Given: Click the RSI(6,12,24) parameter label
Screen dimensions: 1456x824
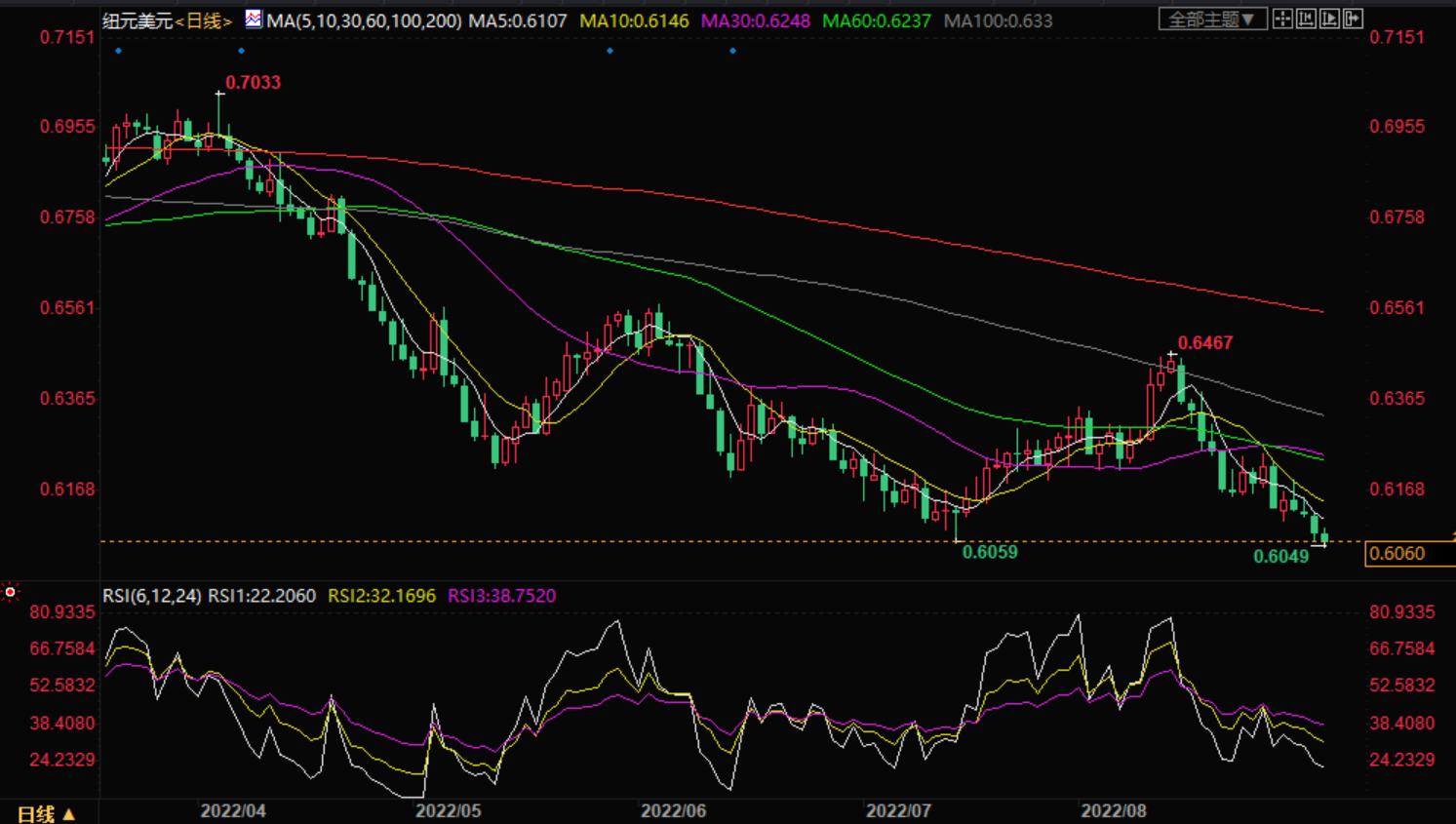Looking at the screenshot, I should click(x=152, y=596).
